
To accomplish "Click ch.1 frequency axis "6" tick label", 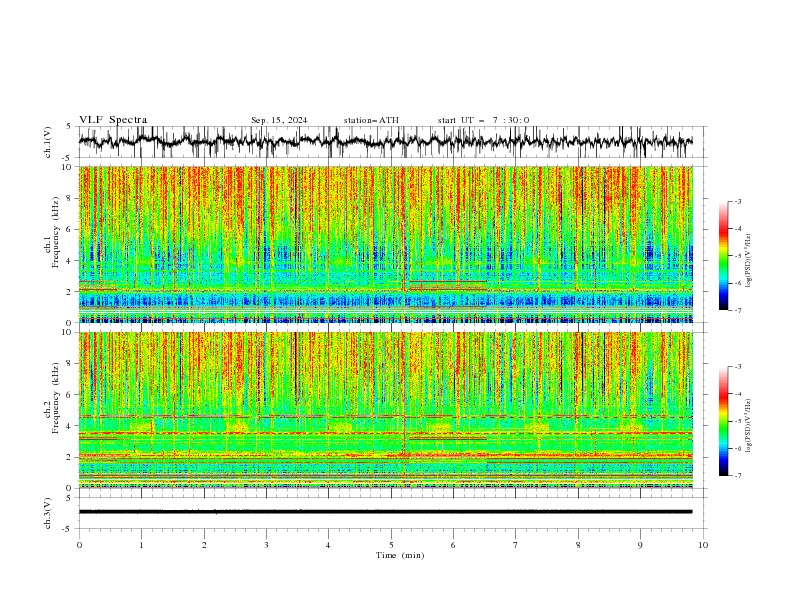I will (70, 229).
